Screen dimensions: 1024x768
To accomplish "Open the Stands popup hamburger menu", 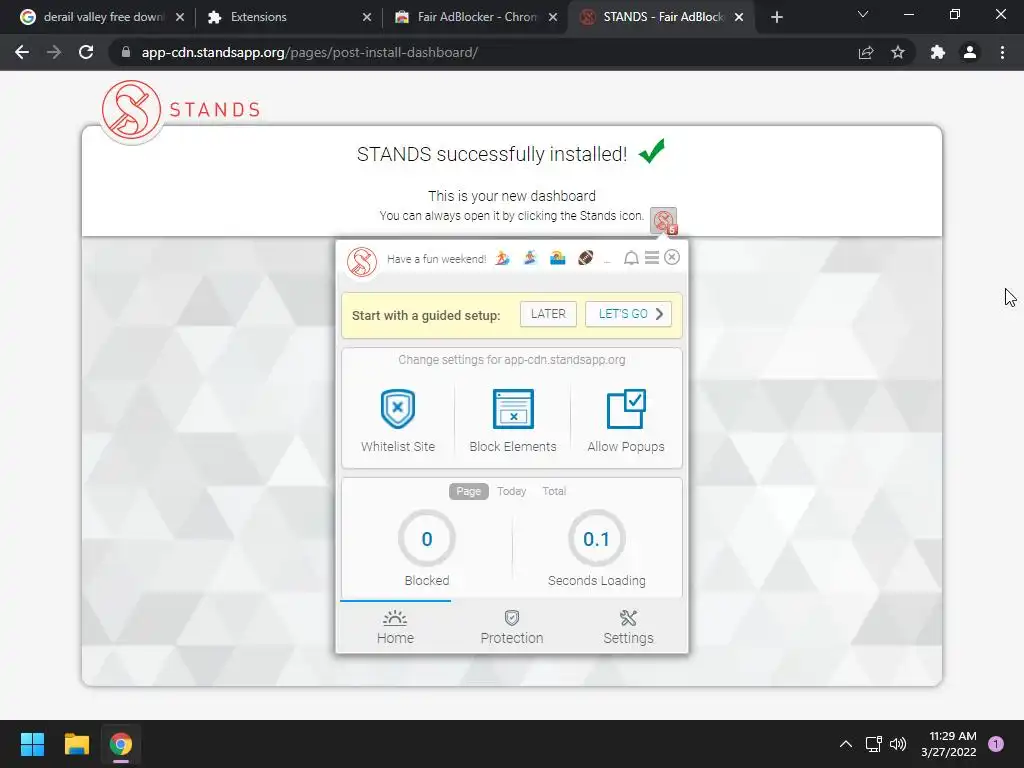I will [x=652, y=258].
